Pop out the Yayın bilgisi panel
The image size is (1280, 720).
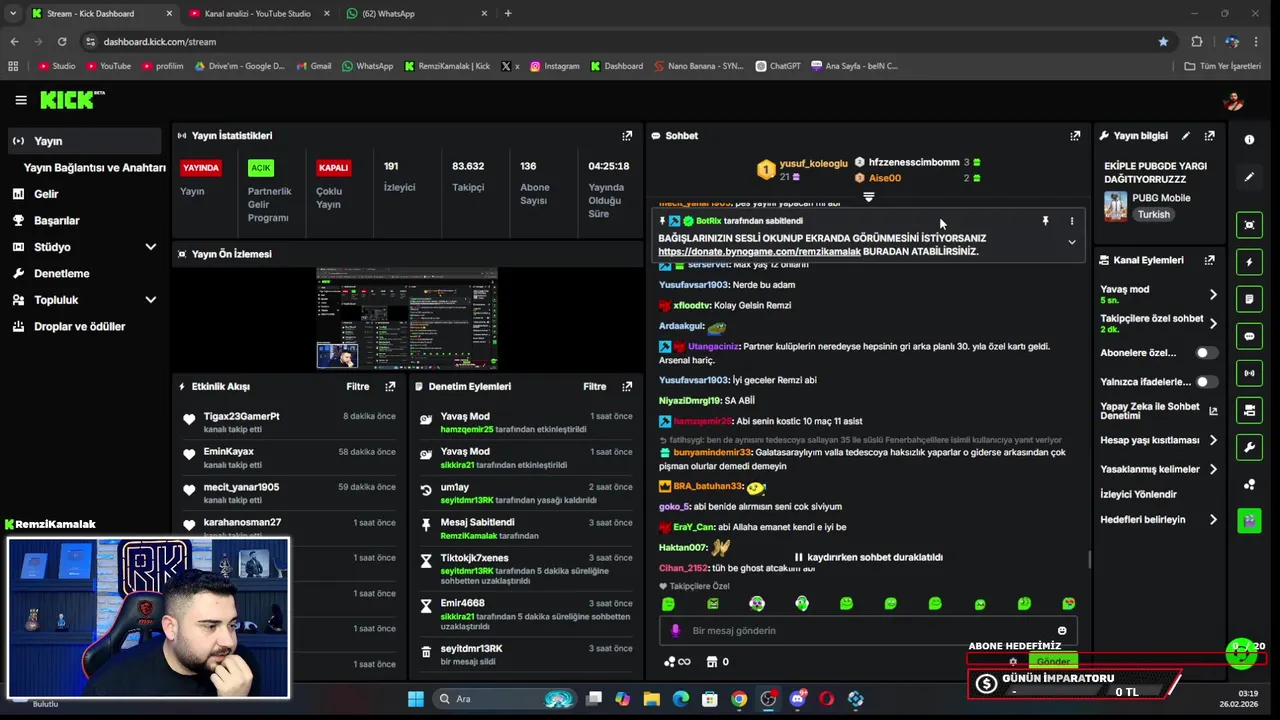tap(1209, 136)
